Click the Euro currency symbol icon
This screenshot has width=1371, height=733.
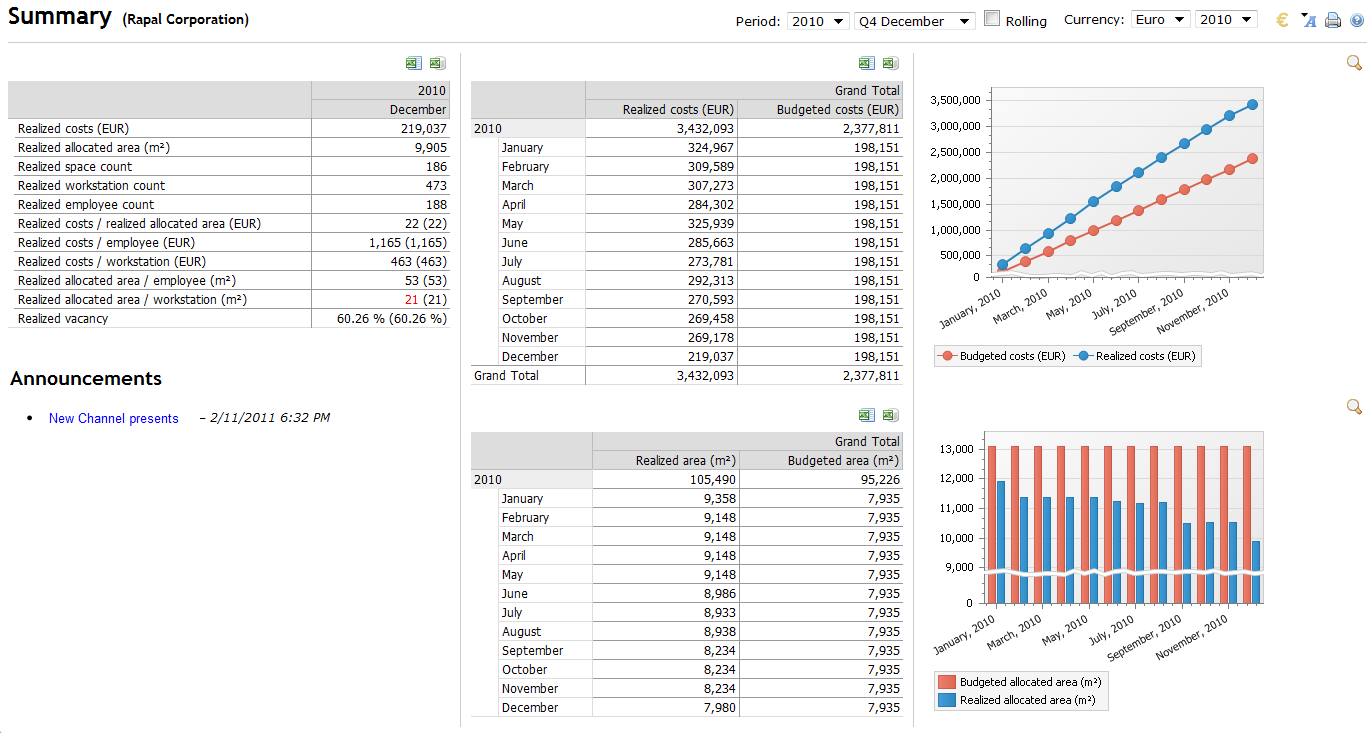(x=1283, y=20)
